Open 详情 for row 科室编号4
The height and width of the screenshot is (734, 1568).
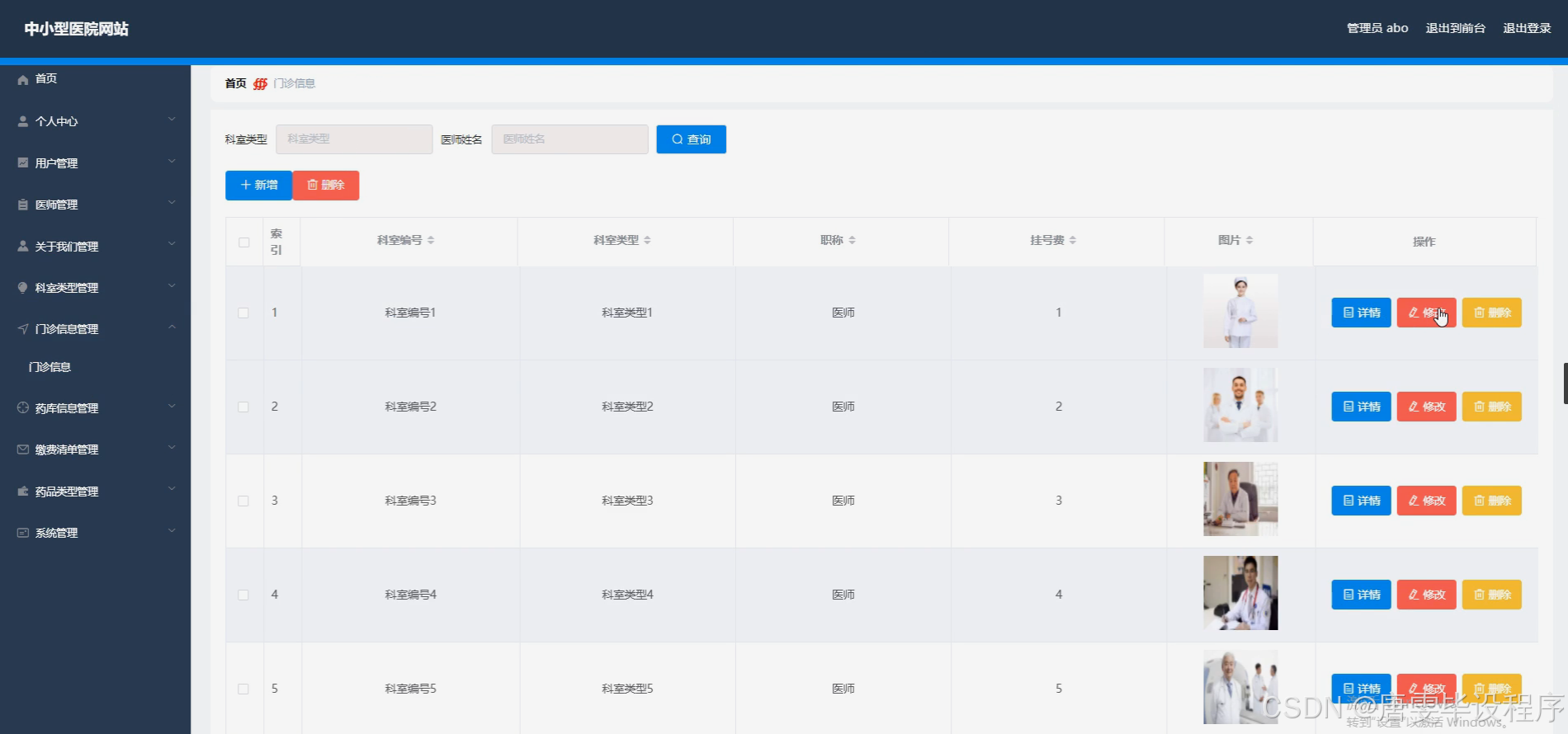[x=1361, y=595]
